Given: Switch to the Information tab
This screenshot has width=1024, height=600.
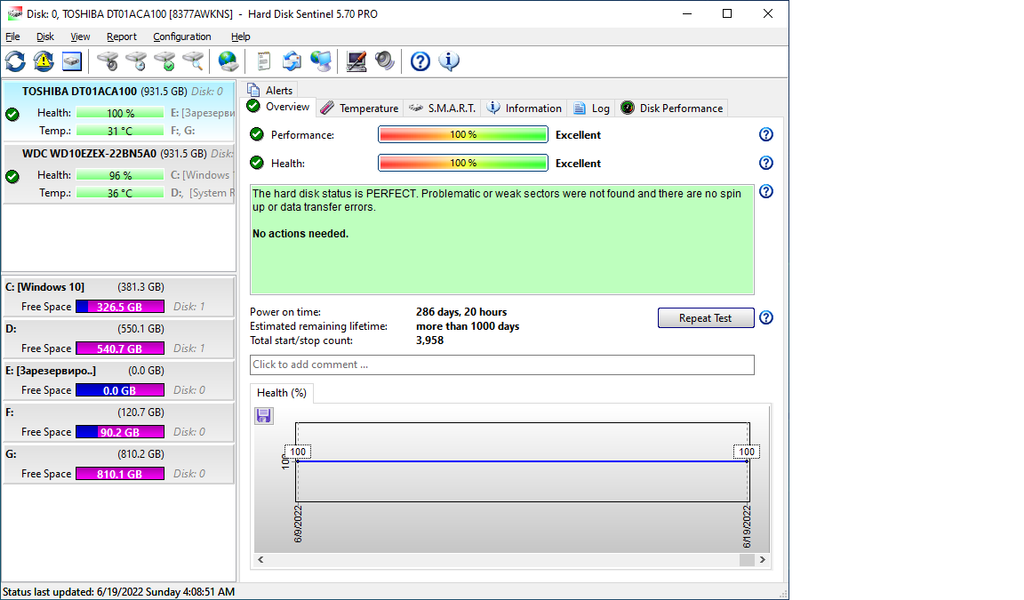Looking at the screenshot, I should 524,108.
